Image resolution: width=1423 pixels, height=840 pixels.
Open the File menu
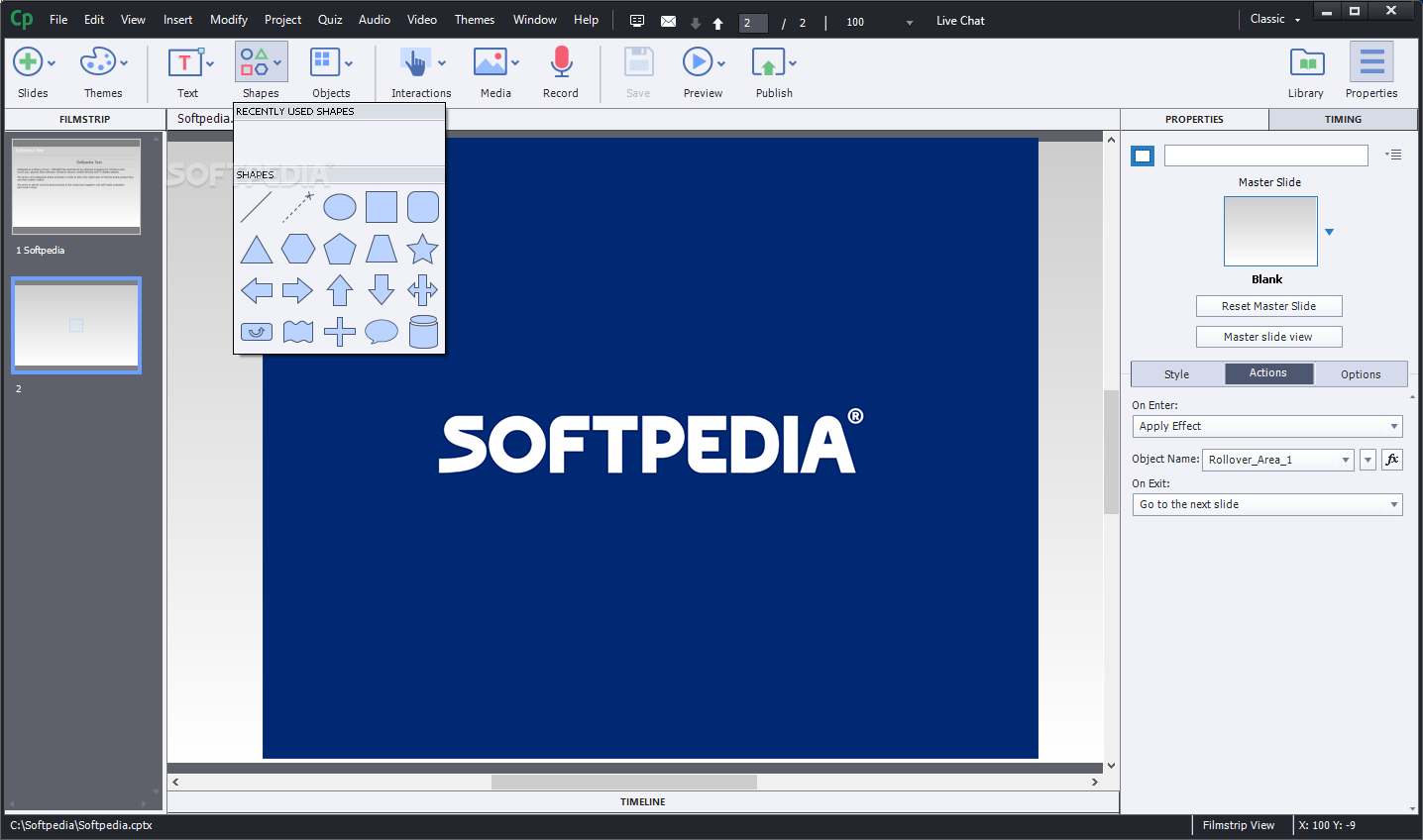(x=58, y=20)
